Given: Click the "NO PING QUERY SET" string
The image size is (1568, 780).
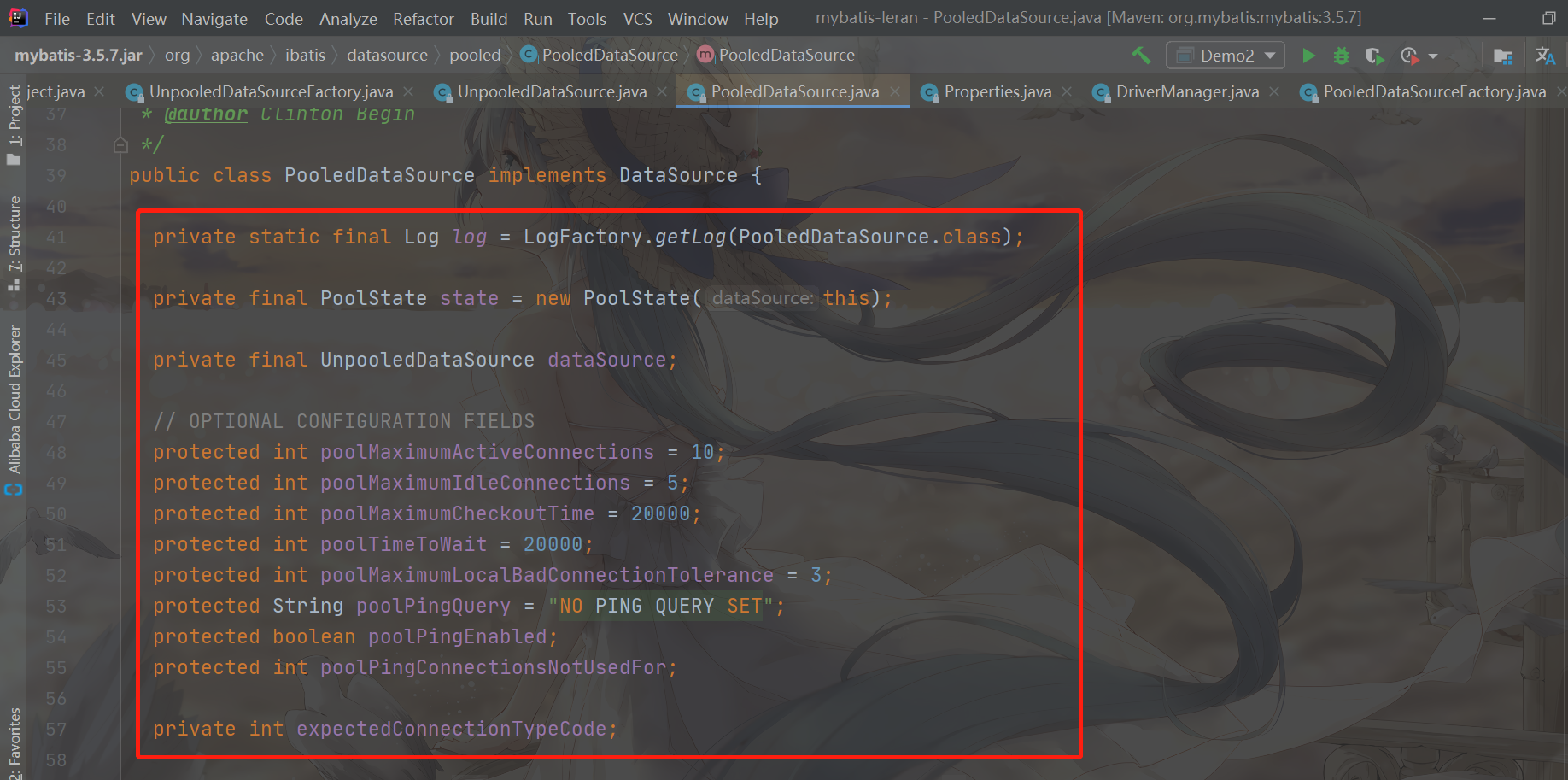Looking at the screenshot, I should 661,606.
